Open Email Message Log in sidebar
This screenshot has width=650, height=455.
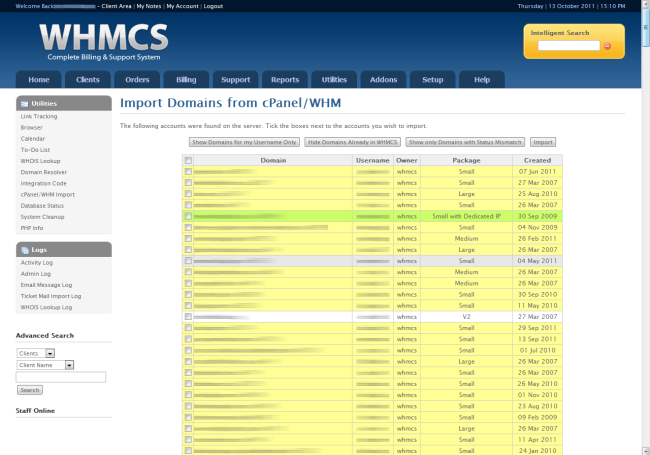coord(46,285)
